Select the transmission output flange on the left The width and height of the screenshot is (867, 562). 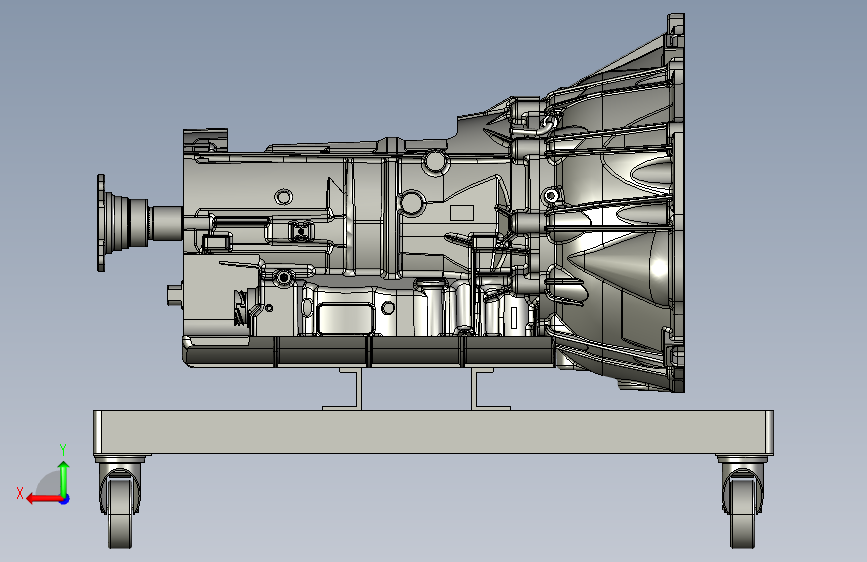point(101,223)
